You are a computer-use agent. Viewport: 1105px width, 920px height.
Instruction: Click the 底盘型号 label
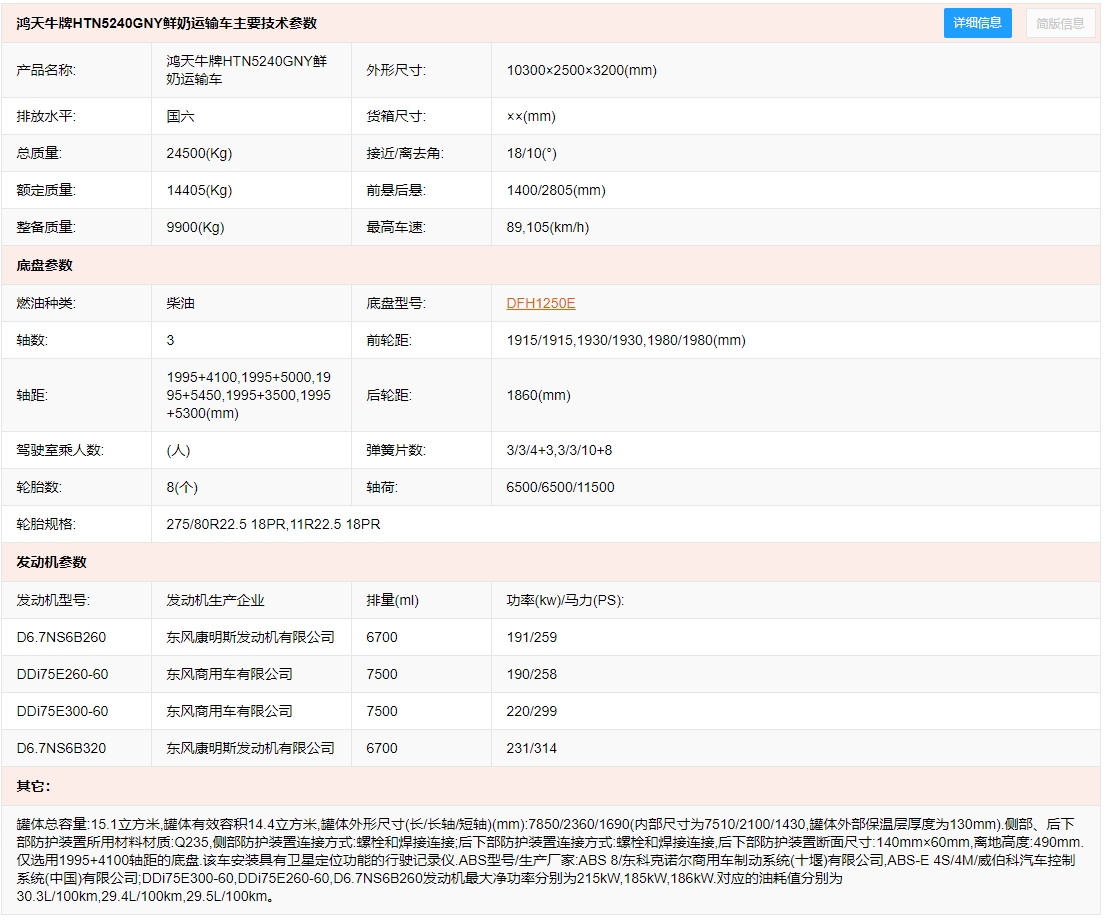[396, 303]
